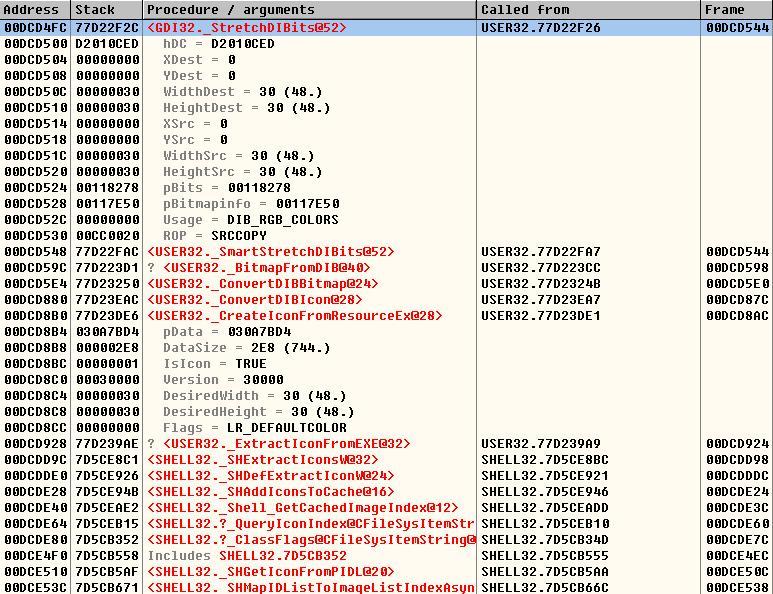Select the SHELL32.?_QueryIconIndex@CFileSysItemStr call
773x594 pixels.
311,524
